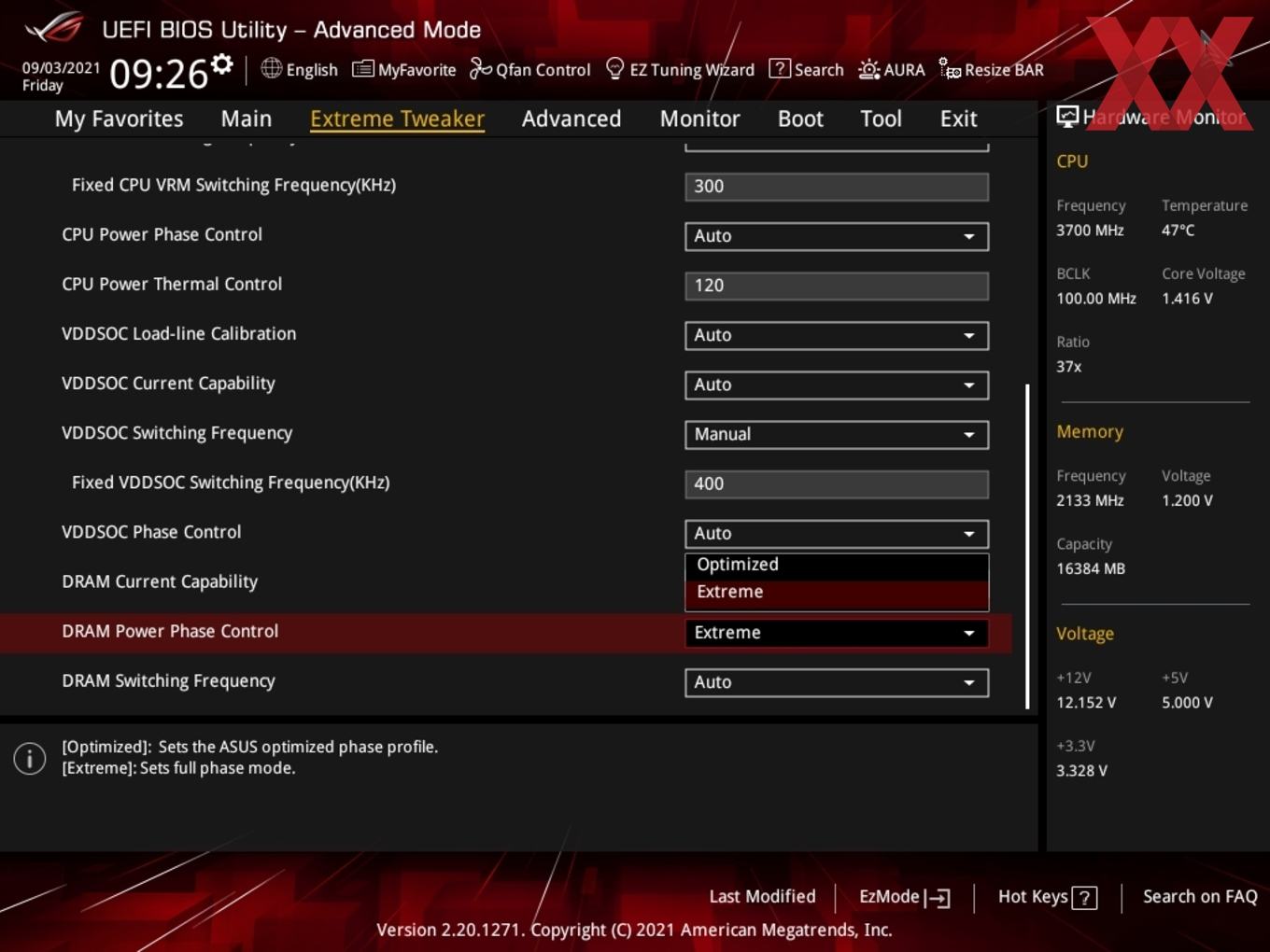The width and height of the screenshot is (1270, 952).
Task: Open VDDSOC Phase Control dropdown
Action: pyautogui.click(x=837, y=533)
